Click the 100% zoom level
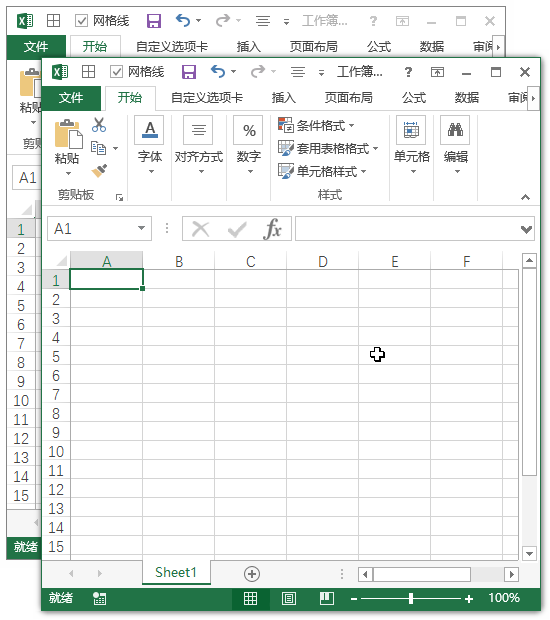This screenshot has width=550, height=620. point(504,597)
